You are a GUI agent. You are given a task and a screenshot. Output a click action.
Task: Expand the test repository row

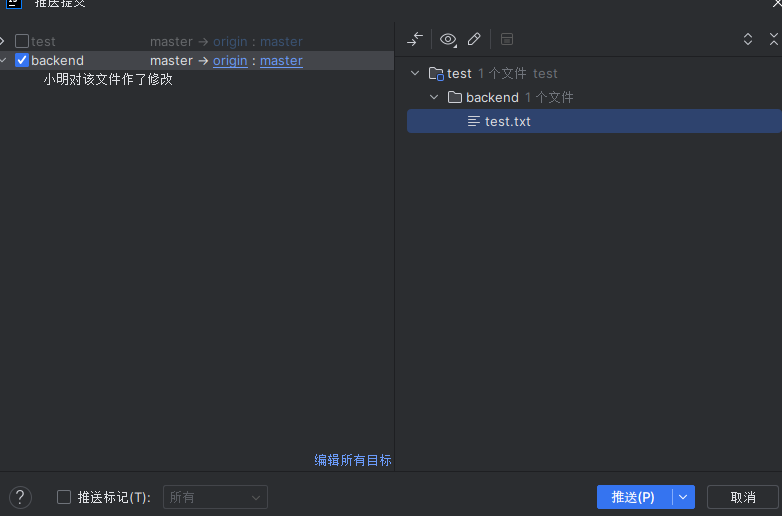(2, 41)
